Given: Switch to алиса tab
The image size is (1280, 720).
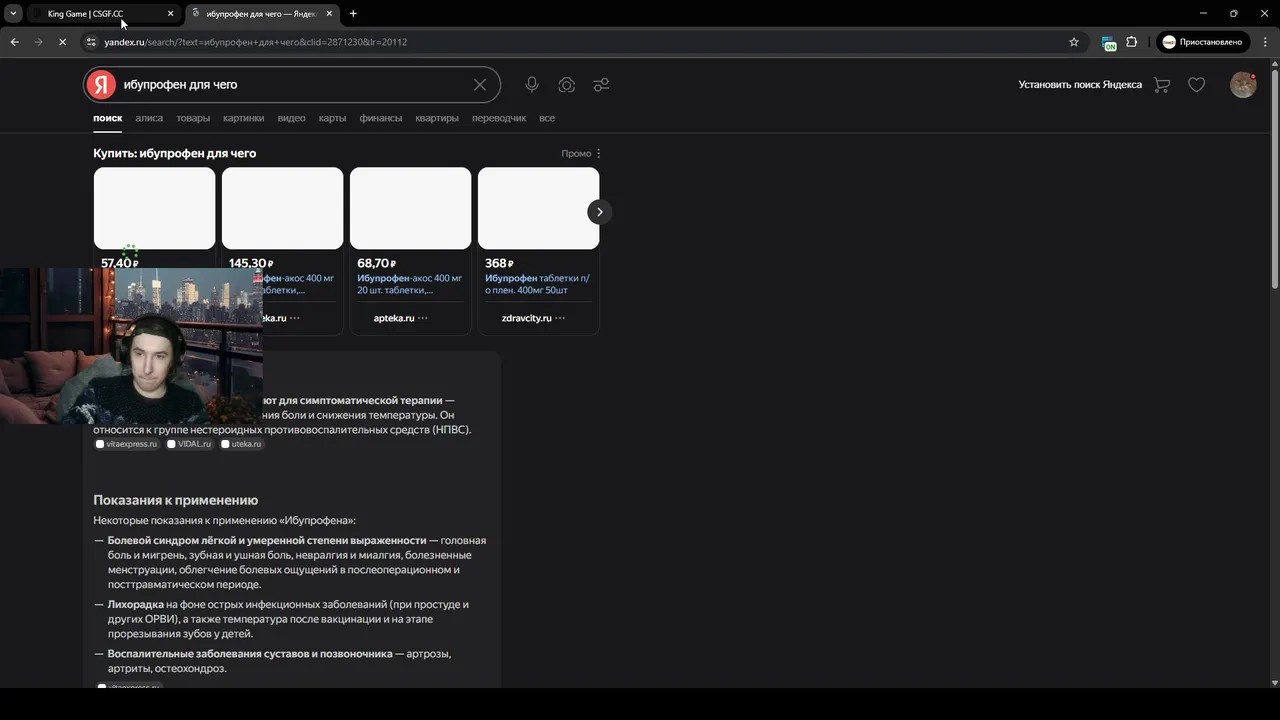Looking at the screenshot, I should tap(149, 118).
